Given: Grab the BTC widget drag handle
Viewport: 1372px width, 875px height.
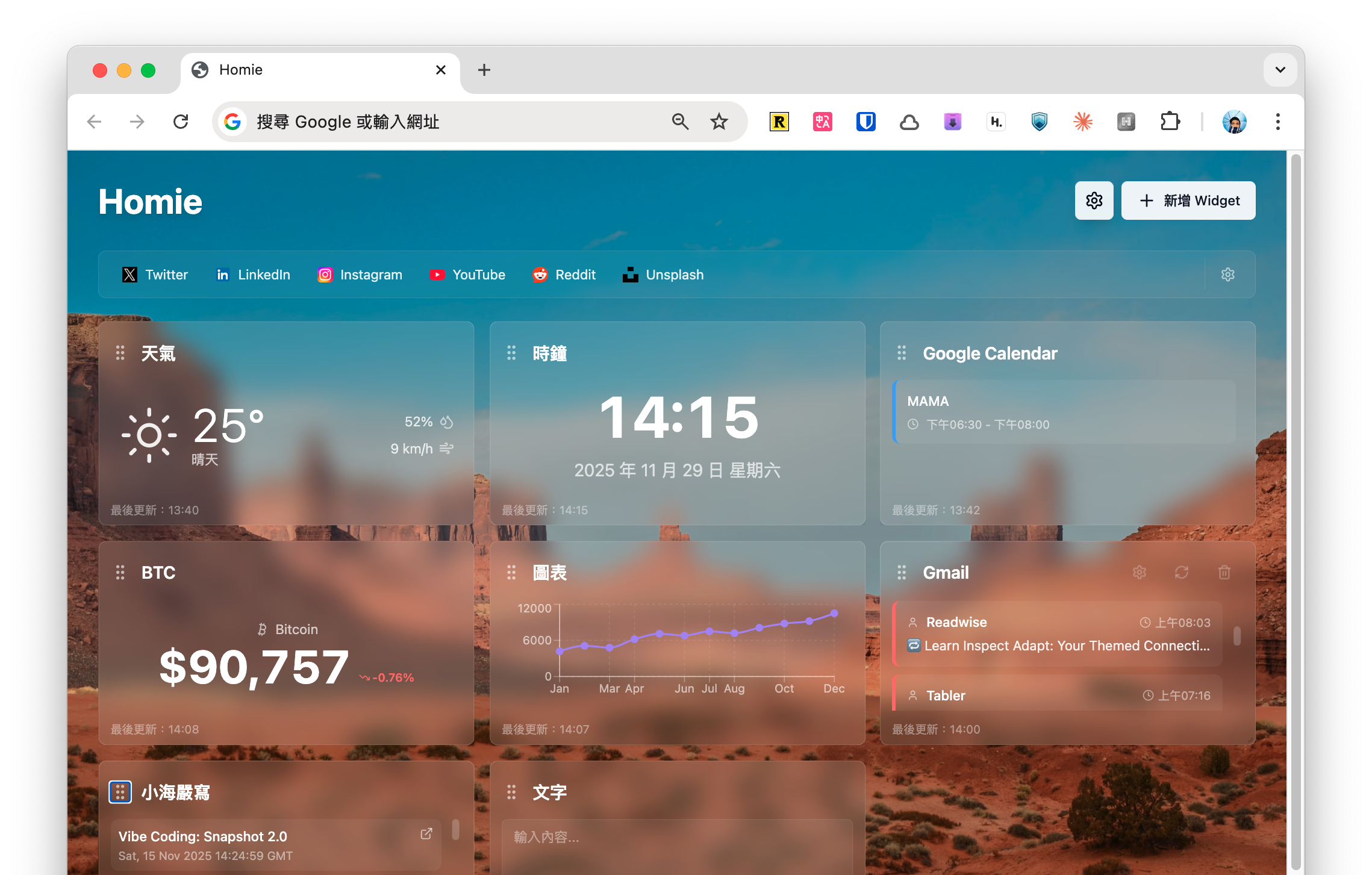Looking at the screenshot, I should pos(120,572).
